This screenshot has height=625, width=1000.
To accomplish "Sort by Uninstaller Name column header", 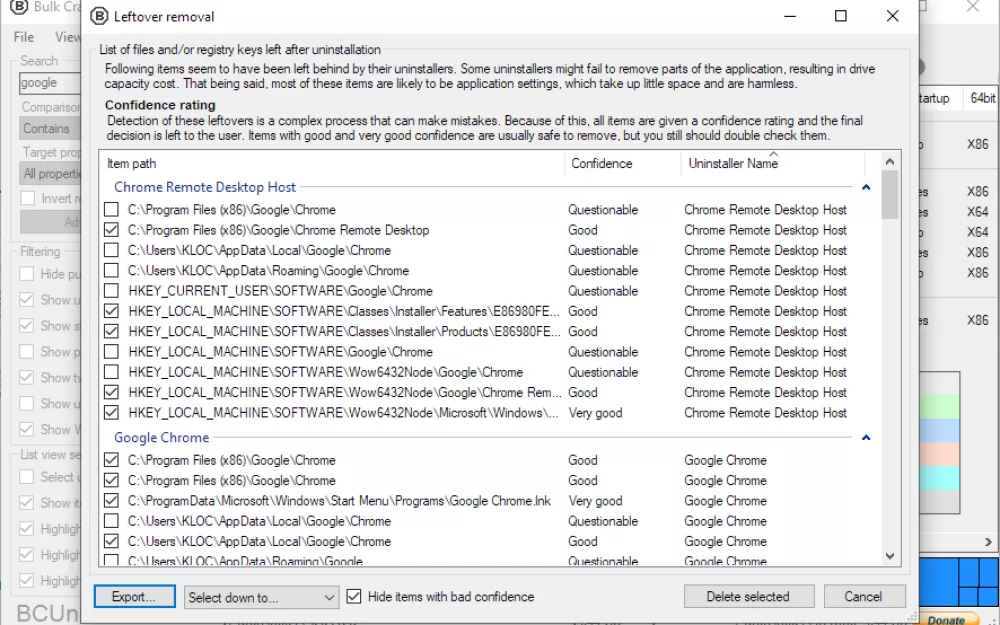I will (x=773, y=163).
